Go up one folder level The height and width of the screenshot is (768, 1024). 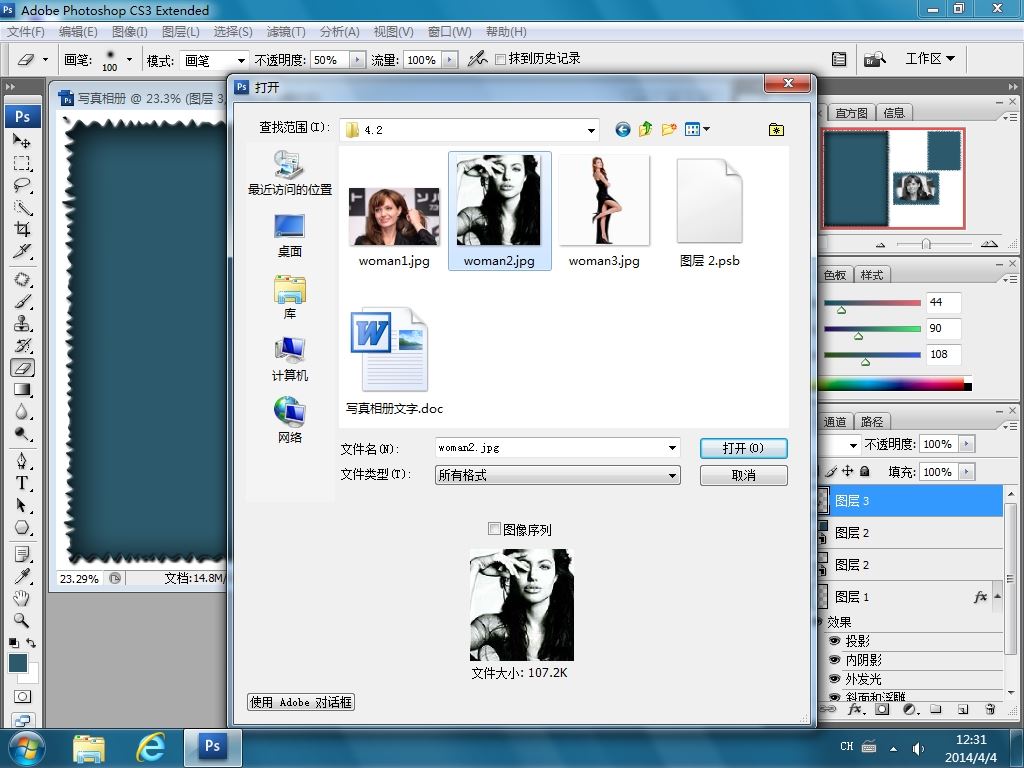click(645, 129)
